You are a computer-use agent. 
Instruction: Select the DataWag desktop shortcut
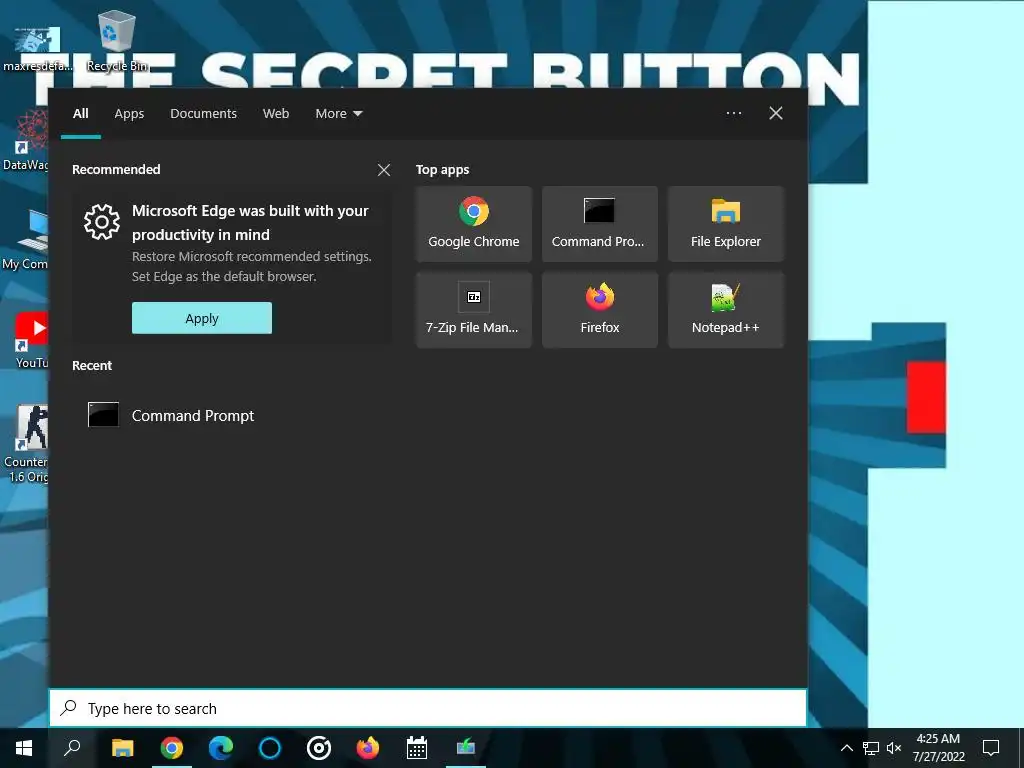[x=25, y=140]
